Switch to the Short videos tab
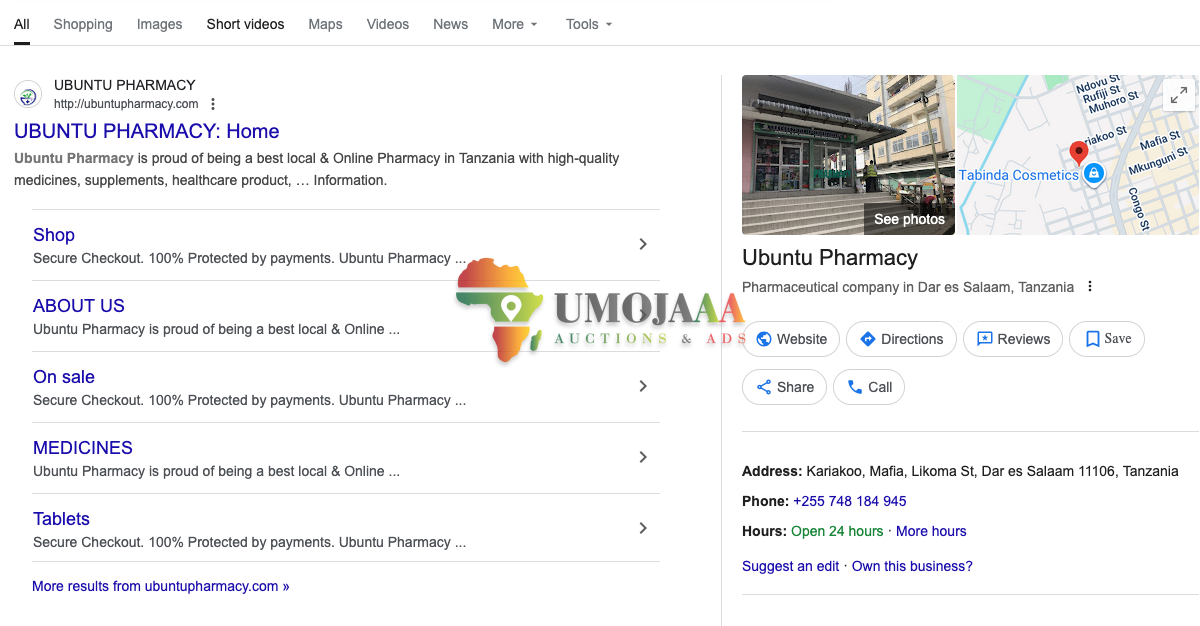This screenshot has height=626, width=1200. [246, 24]
